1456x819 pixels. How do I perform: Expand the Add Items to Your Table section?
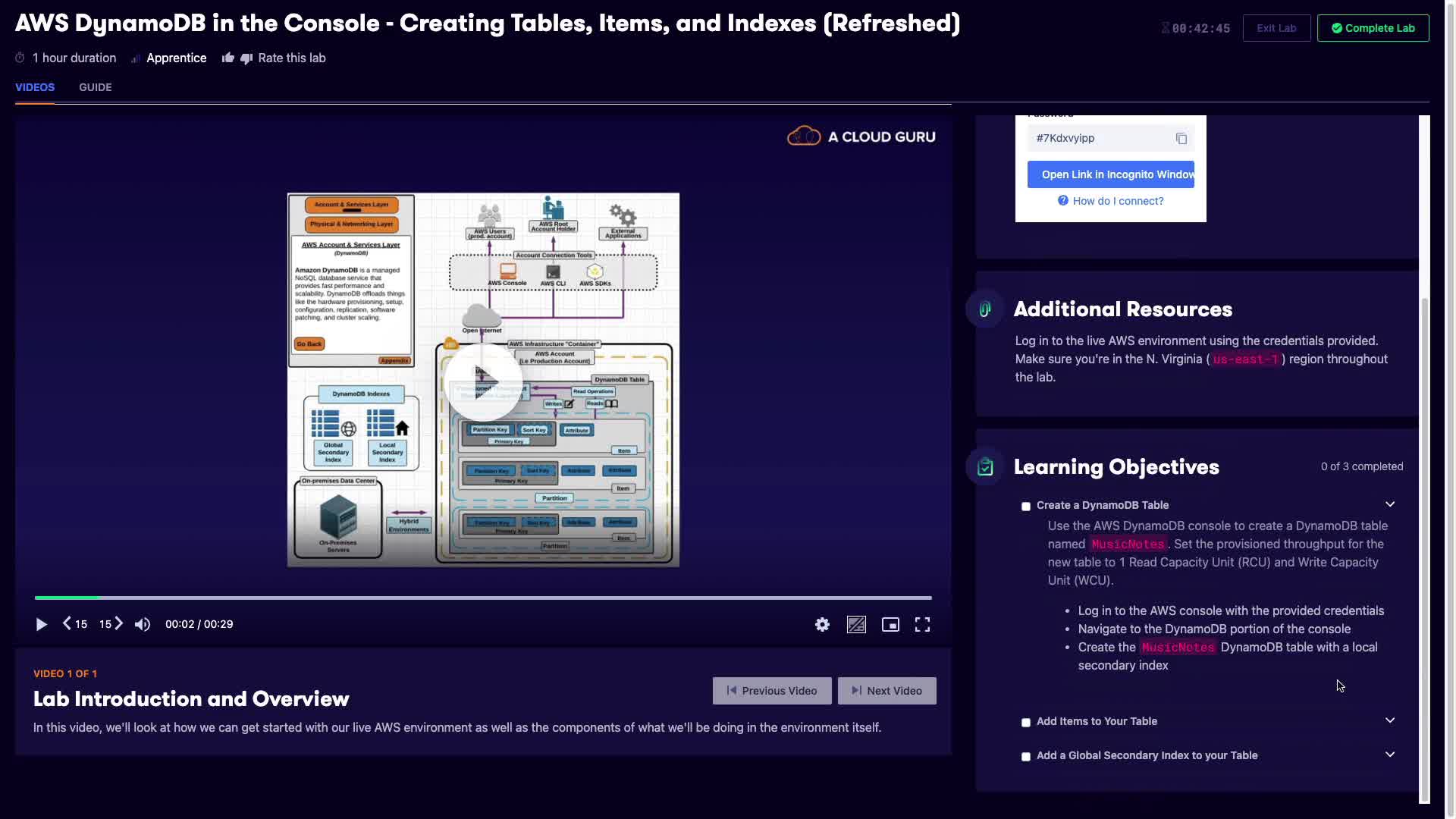point(1389,720)
